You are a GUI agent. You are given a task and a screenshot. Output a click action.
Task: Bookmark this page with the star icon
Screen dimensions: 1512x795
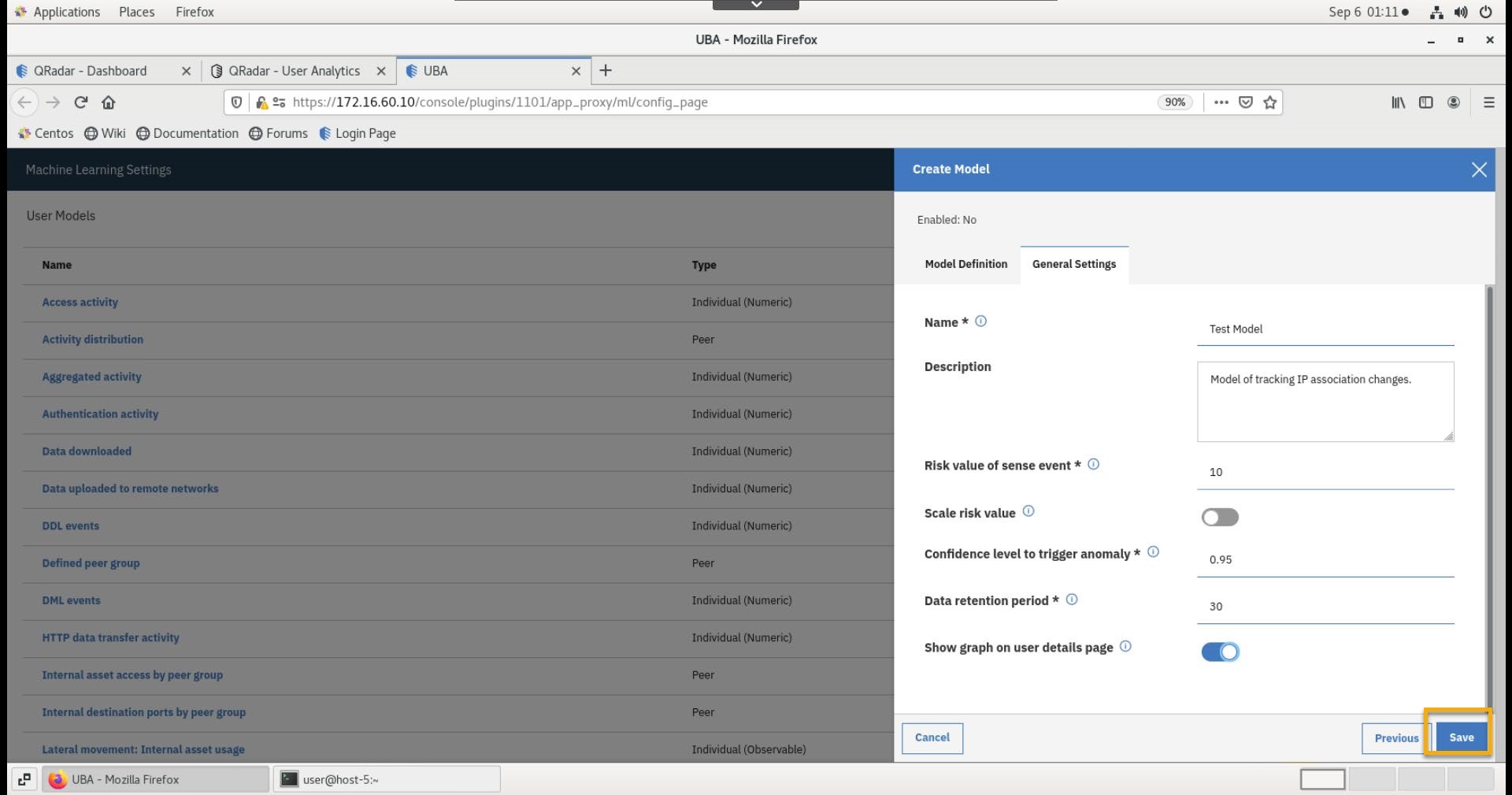[x=1269, y=102]
